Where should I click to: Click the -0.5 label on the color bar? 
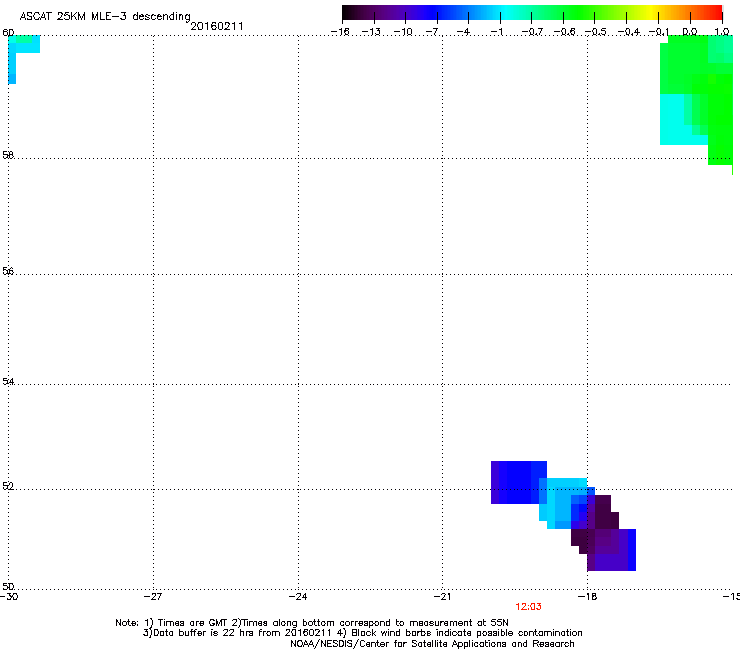point(596,32)
